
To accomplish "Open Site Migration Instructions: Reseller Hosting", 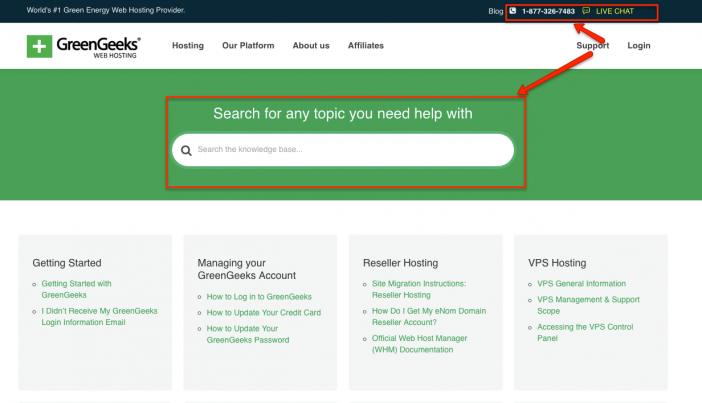I will tap(419, 289).
